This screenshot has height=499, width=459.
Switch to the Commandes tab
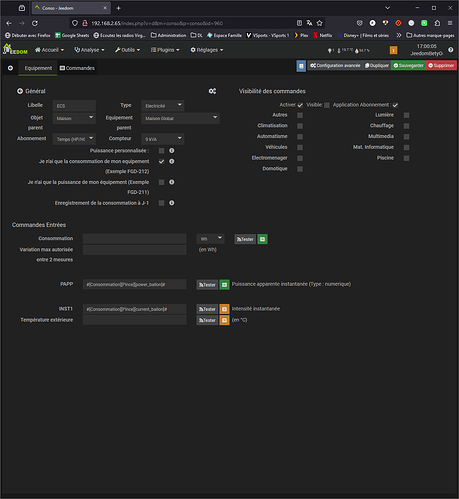[x=77, y=68]
